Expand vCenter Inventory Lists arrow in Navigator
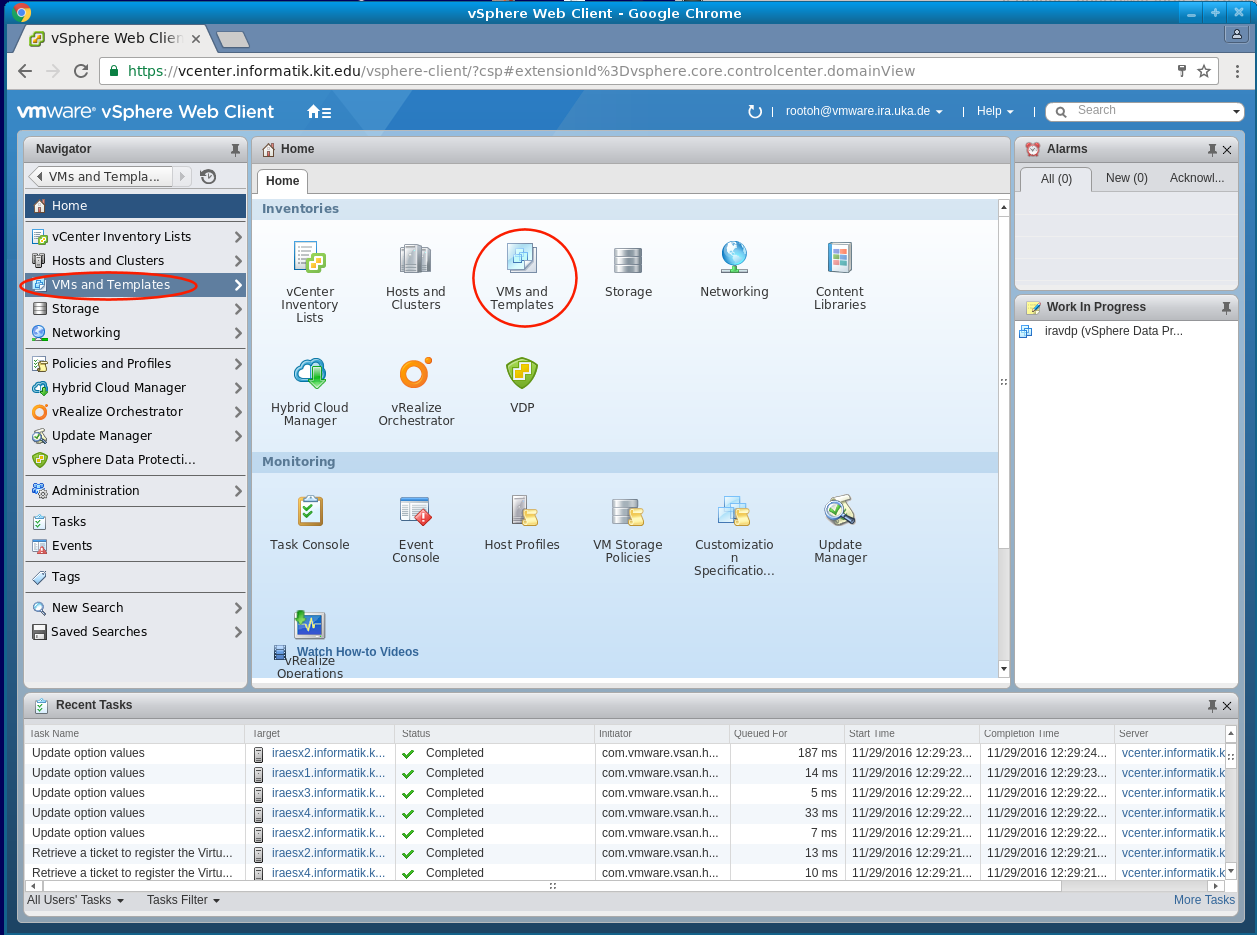Screen dimensions: 1257x935 coord(238,237)
